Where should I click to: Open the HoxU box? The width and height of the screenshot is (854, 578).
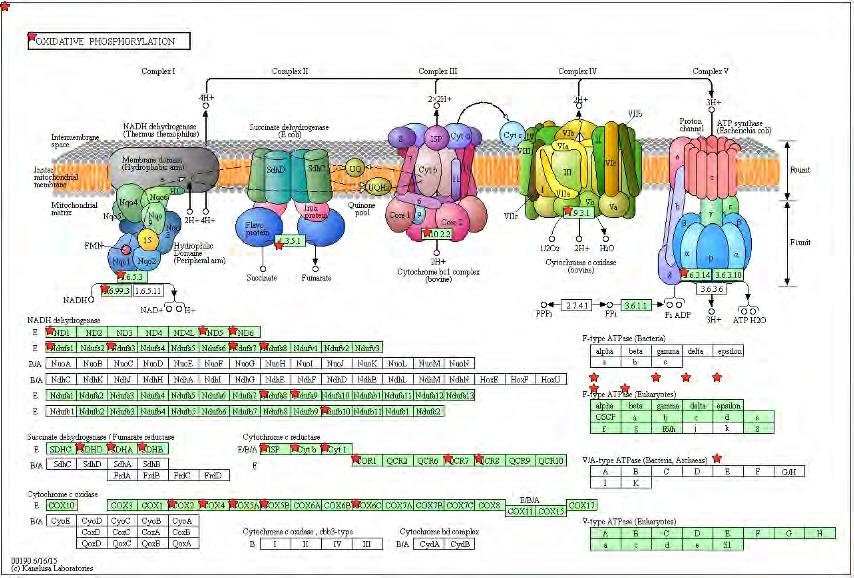[551, 379]
